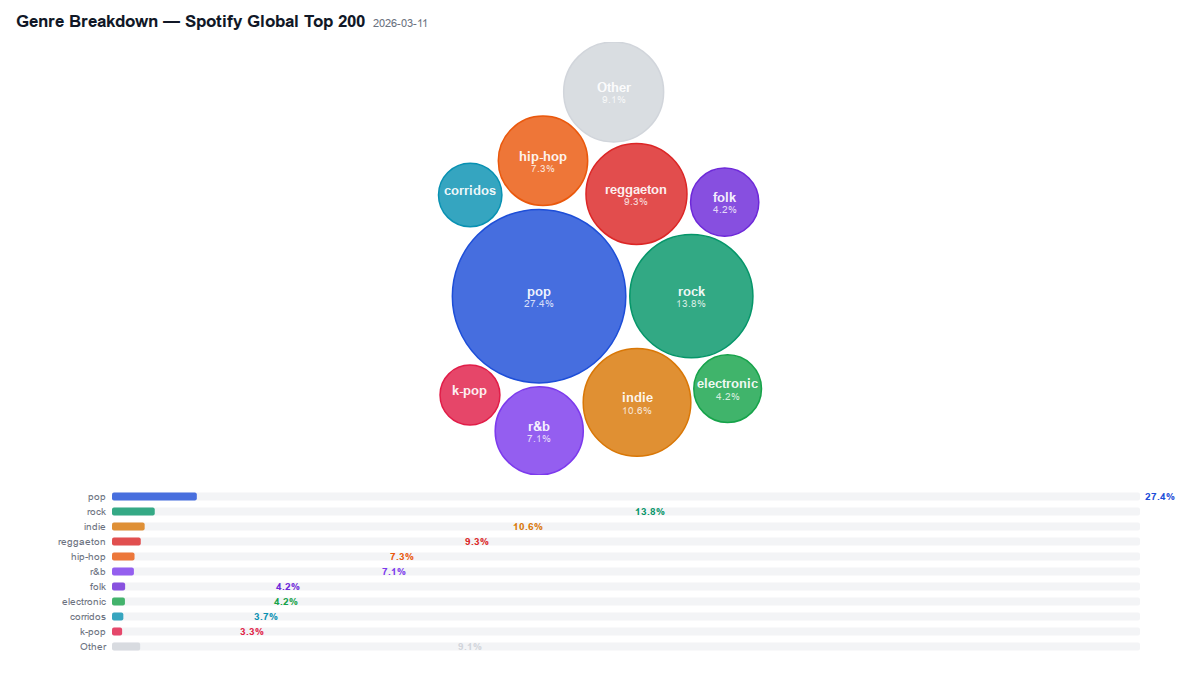Click the indie bubble in the chart

637,402
